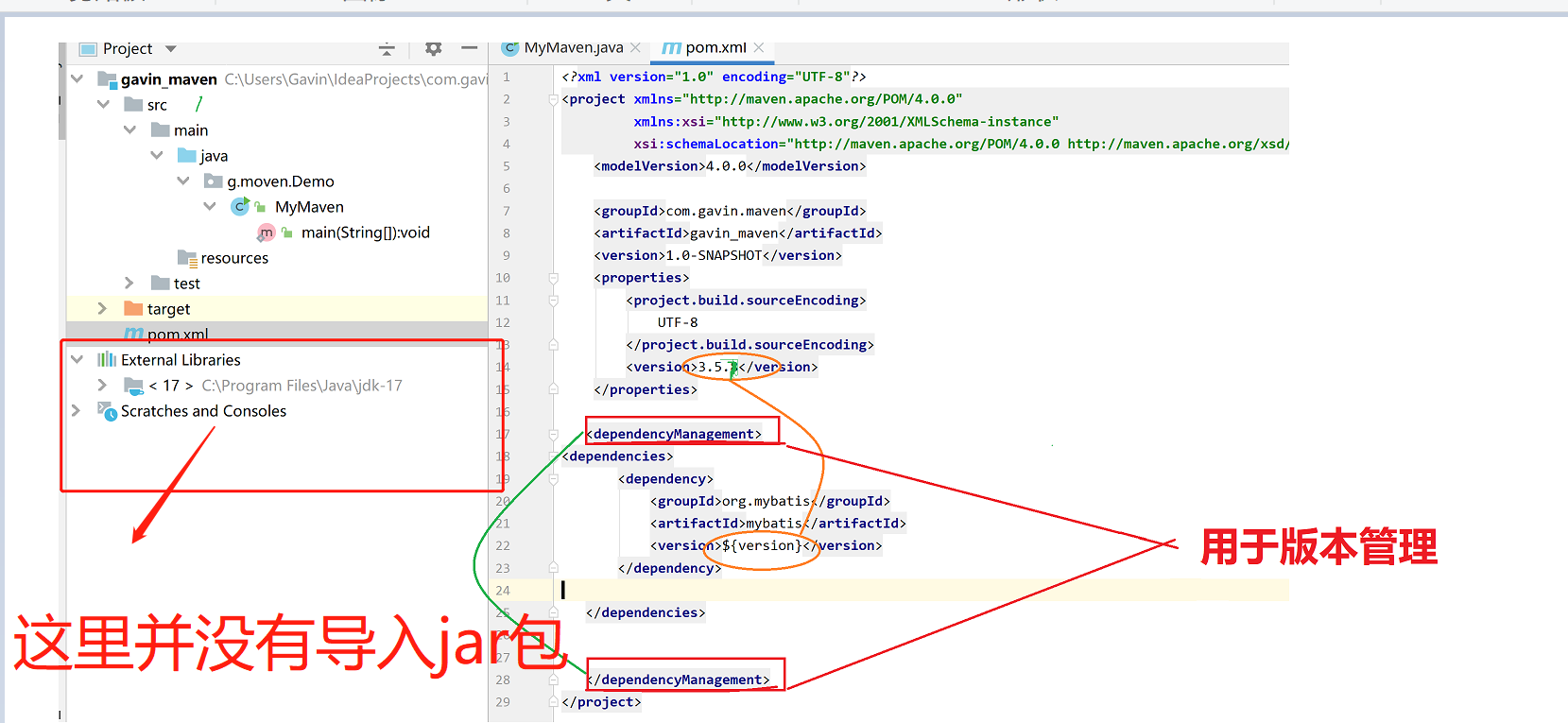Select main(String[]):void method

365,232
